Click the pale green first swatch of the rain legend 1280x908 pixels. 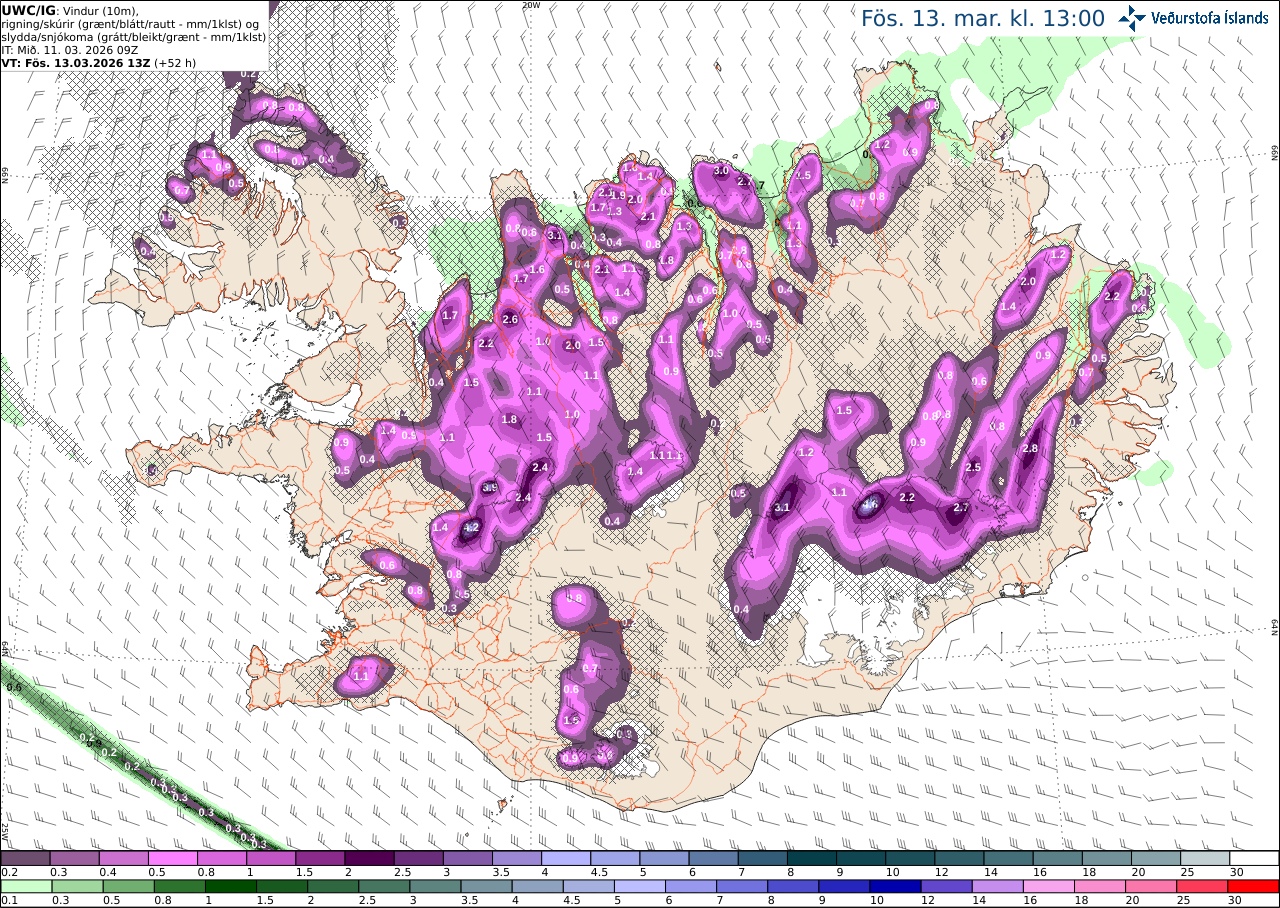tap(25, 886)
